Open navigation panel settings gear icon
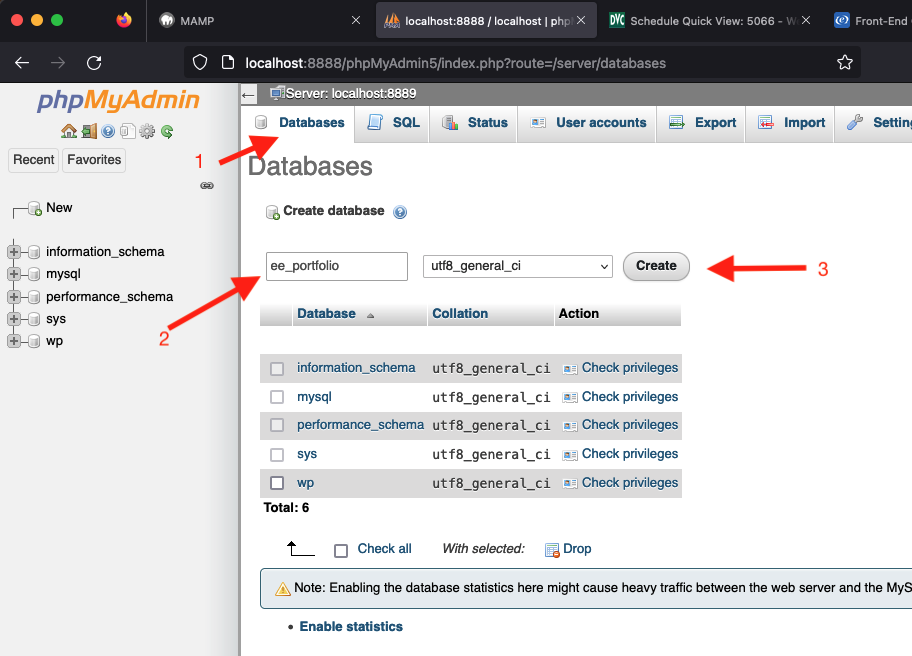 [x=147, y=131]
